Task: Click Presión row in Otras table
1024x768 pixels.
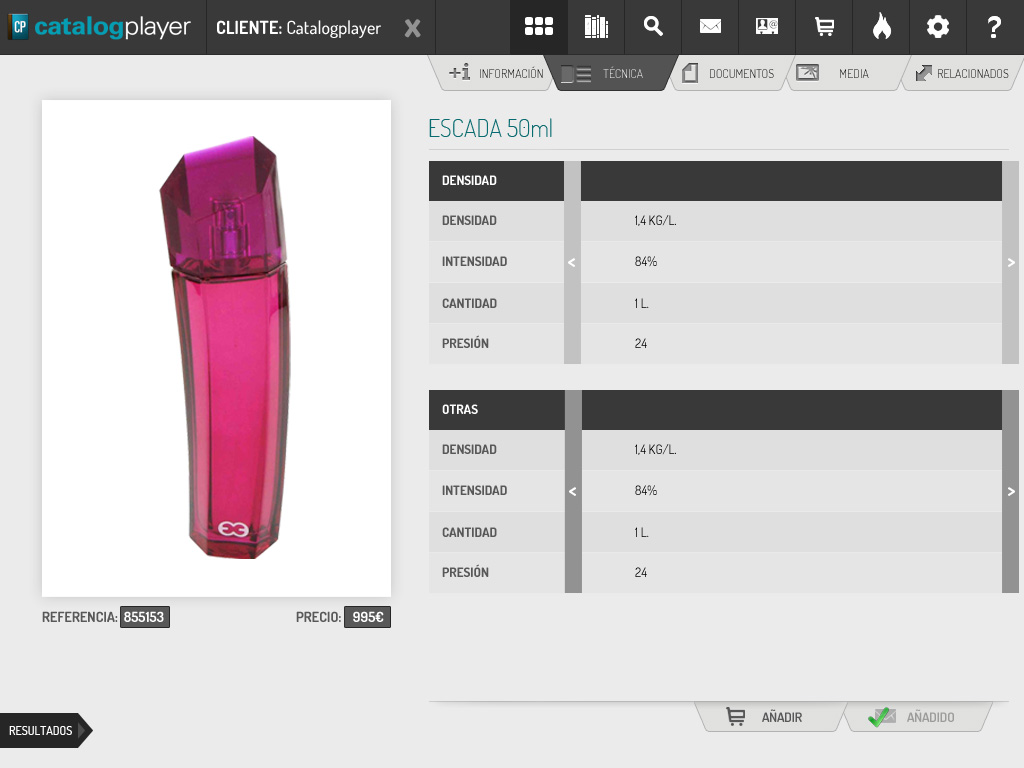Action: pyautogui.click(x=715, y=573)
